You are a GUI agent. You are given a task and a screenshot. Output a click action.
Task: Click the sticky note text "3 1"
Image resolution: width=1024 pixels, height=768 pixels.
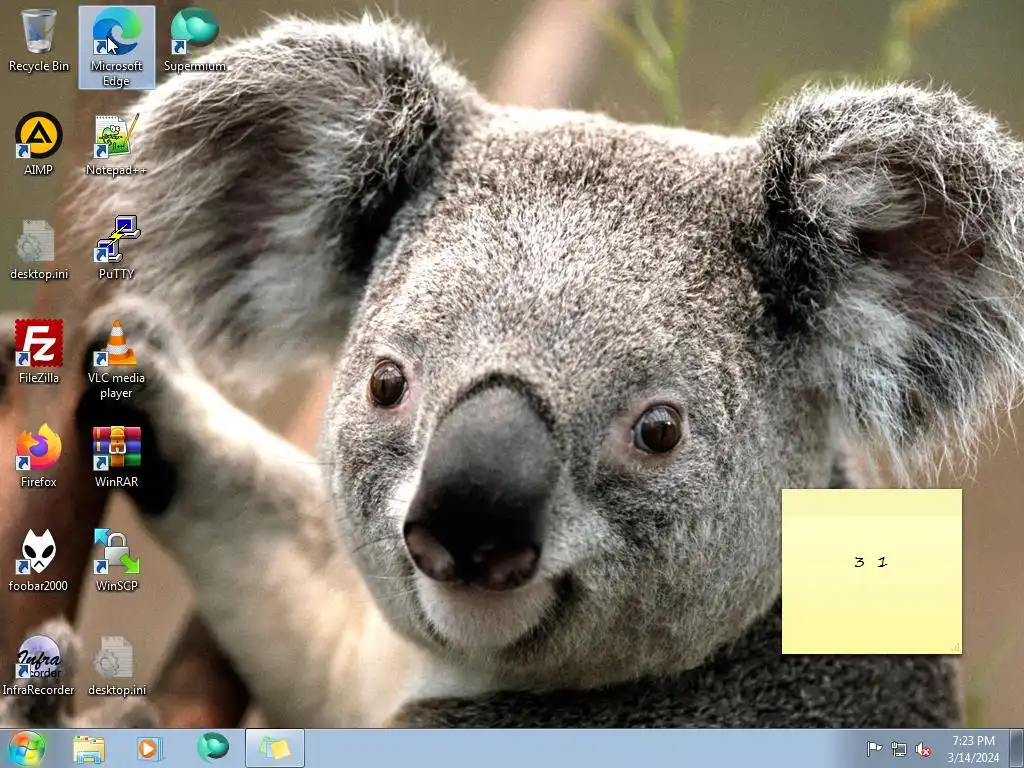871,562
